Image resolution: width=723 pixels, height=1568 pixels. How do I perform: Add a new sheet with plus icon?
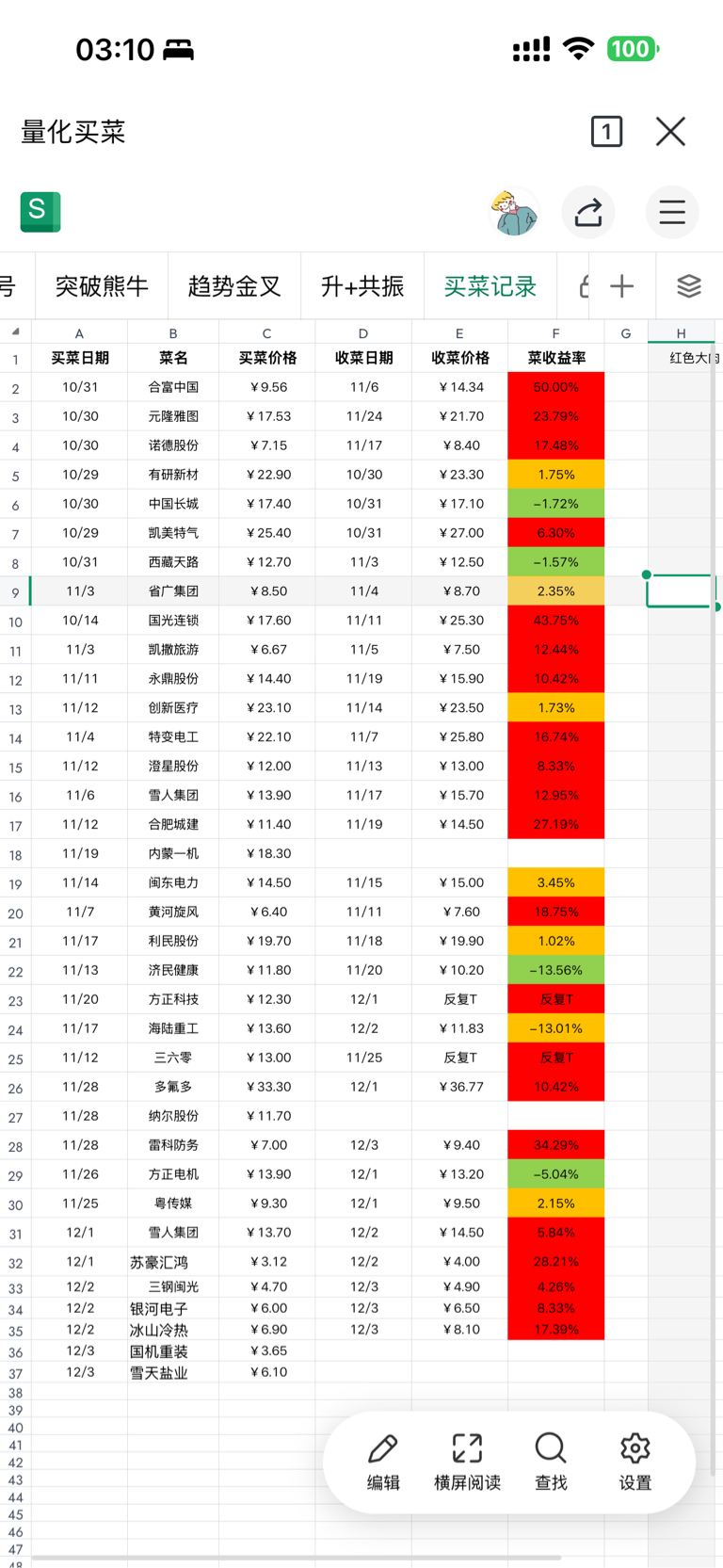pyautogui.click(x=622, y=286)
